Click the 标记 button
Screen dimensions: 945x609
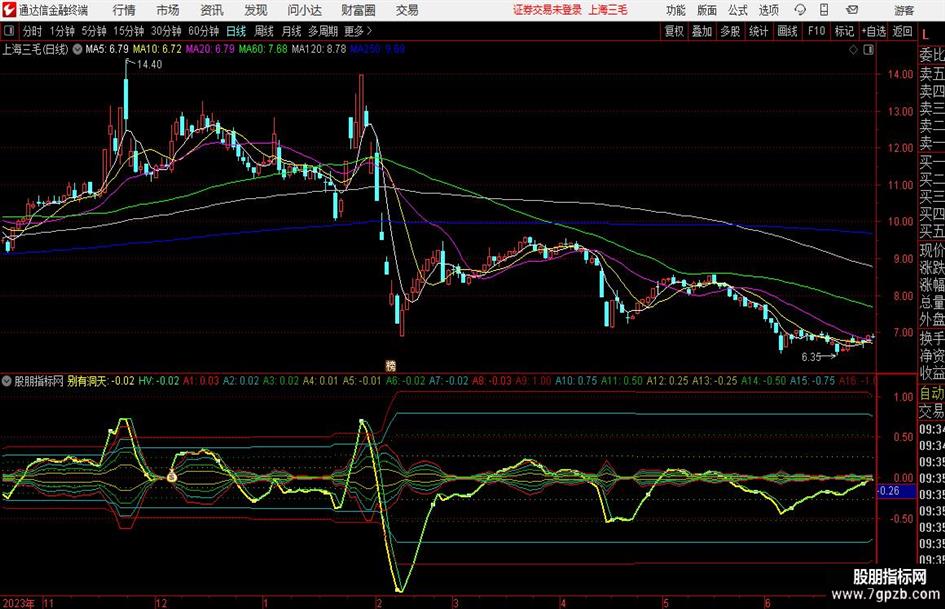click(844, 31)
